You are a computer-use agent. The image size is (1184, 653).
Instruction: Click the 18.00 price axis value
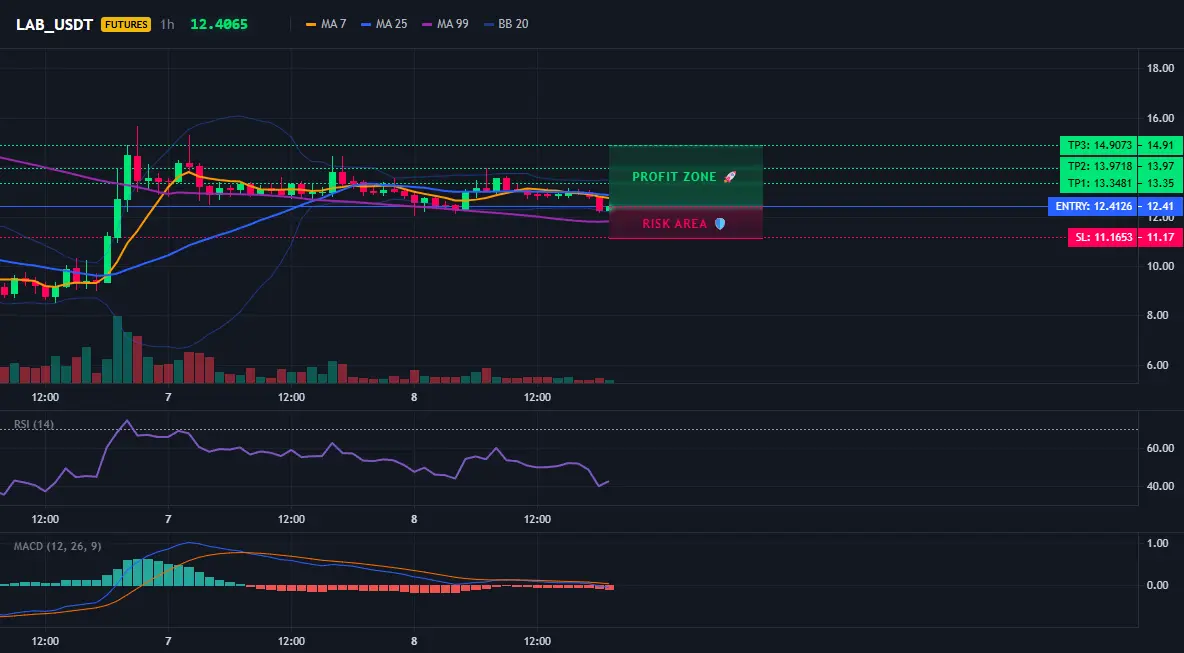(x=1161, y=68)
